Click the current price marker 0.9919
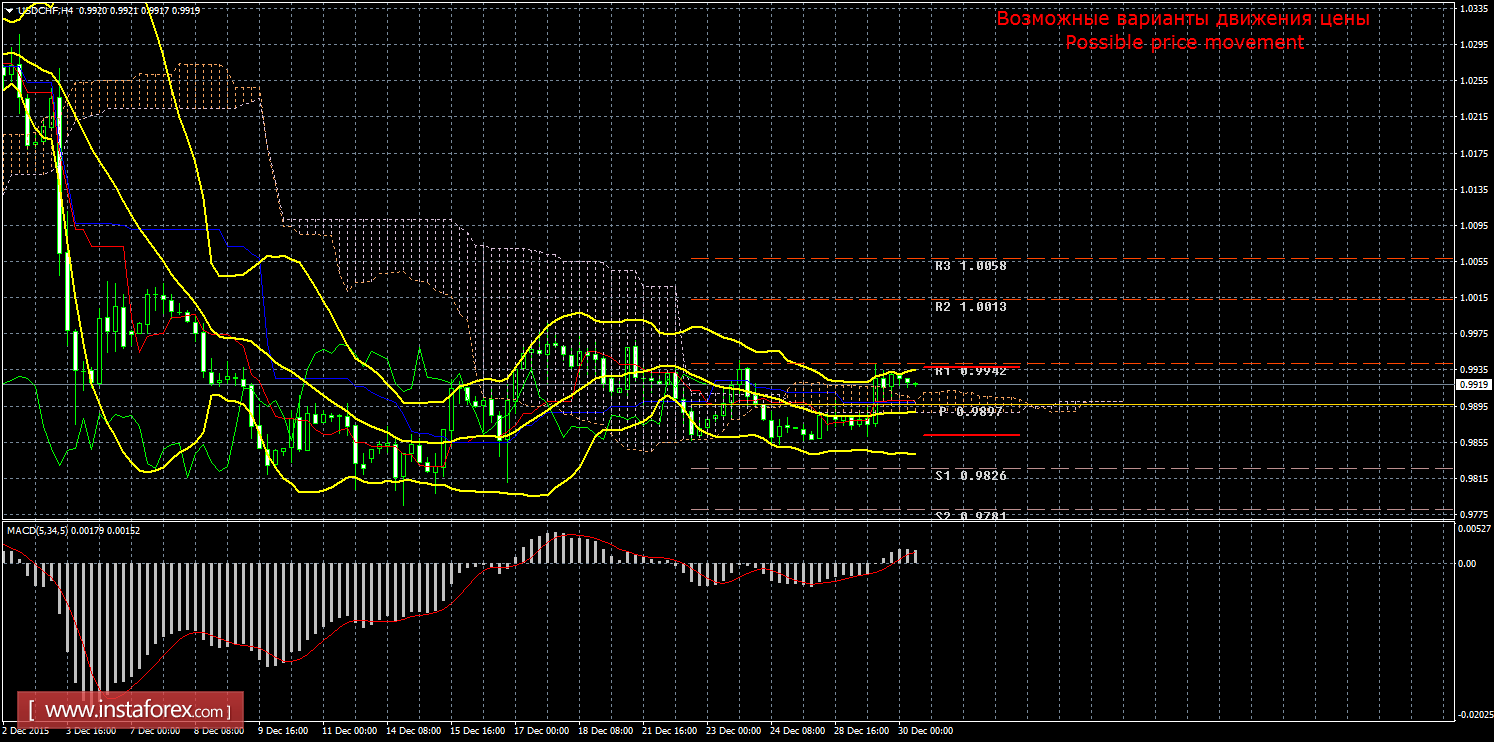The height and width of the screenshot is (742, 1494). click(x=1472, y=384)
